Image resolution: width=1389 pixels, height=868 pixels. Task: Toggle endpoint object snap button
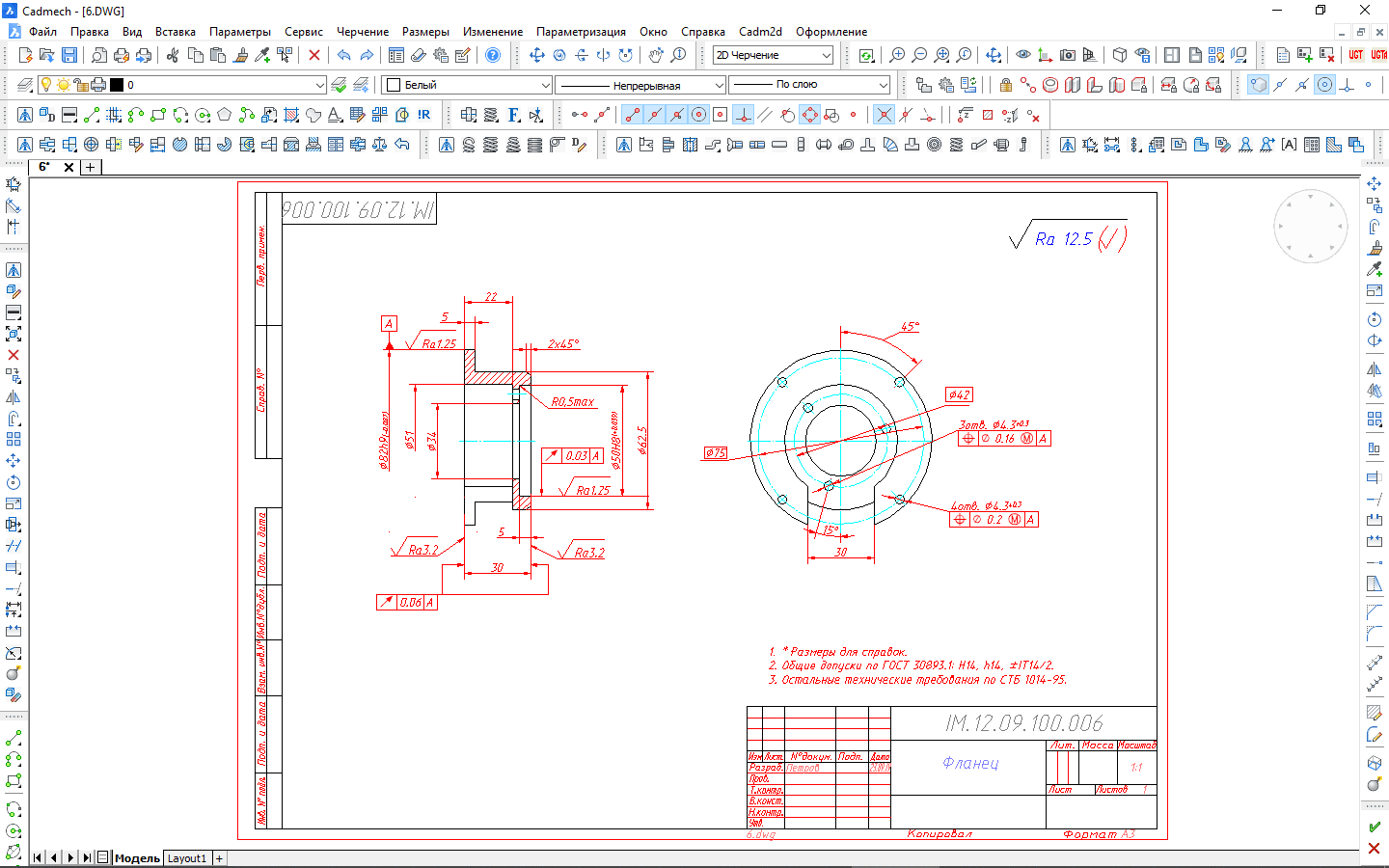click(632, 116)
